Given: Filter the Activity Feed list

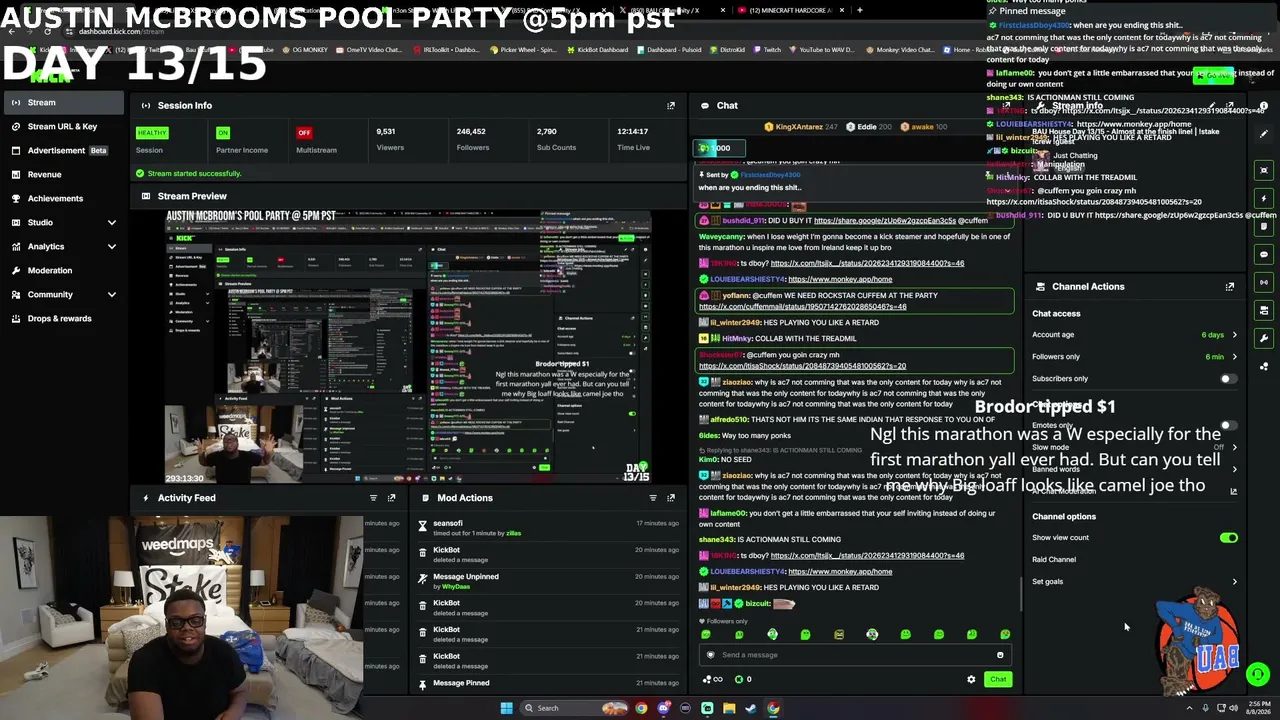Looking at the screenshot, I should (x=373, y=497).
